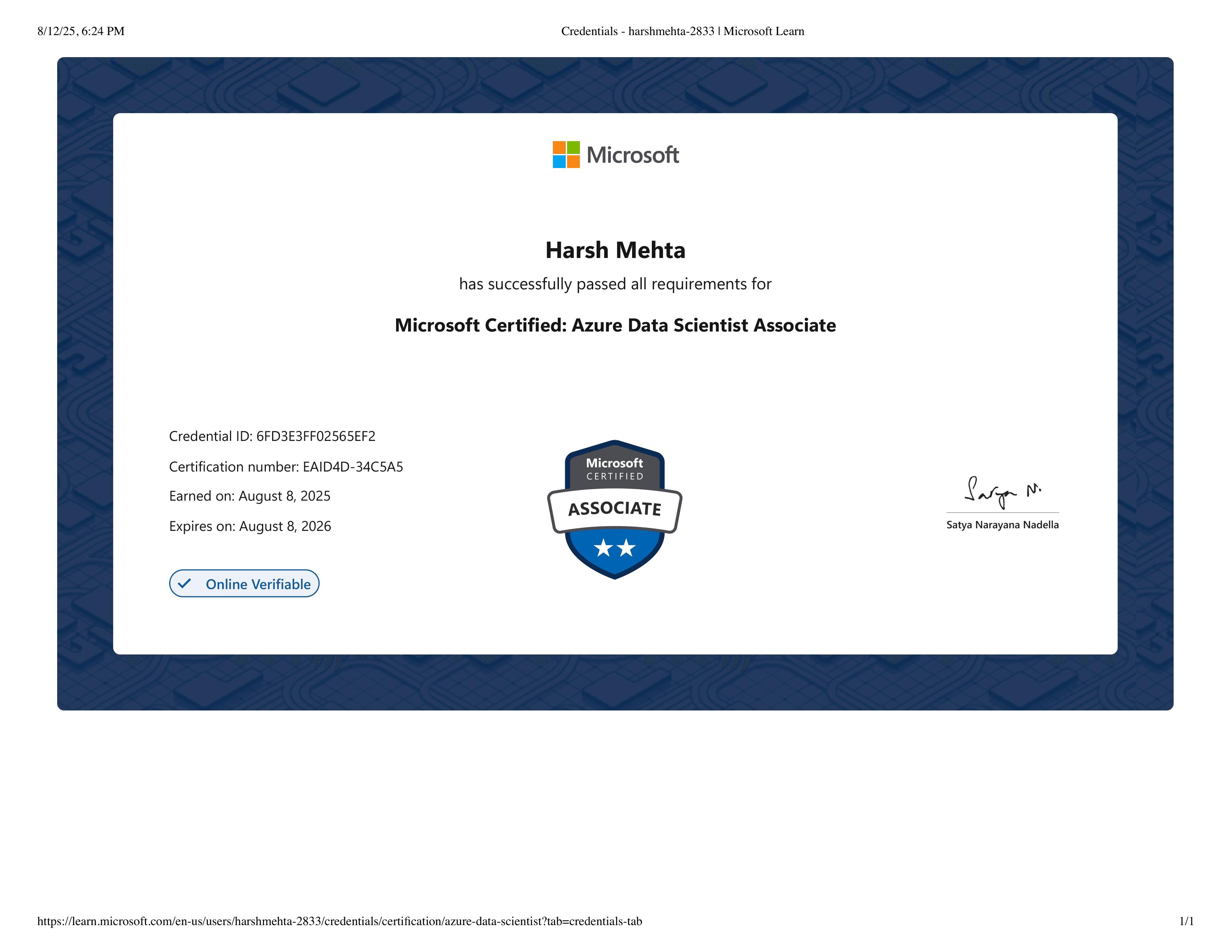
Task: Click the Microsoft four-square logo
Action: [566, 155]
